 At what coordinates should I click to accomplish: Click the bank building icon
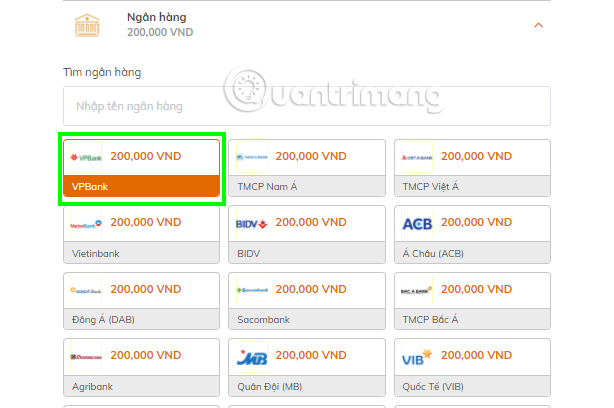click(87, 25)
